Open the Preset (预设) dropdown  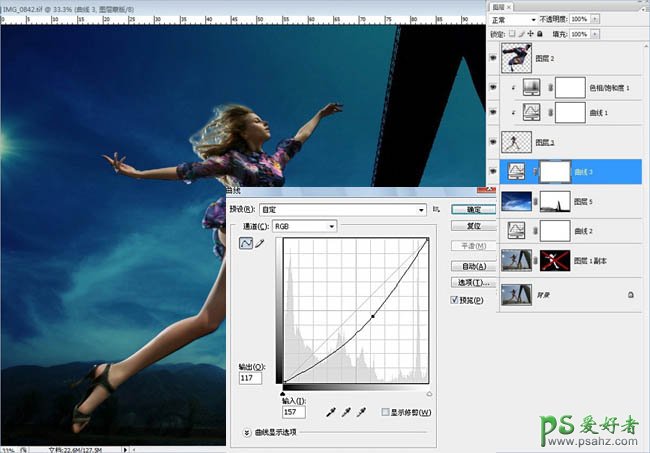pos(342,210)
